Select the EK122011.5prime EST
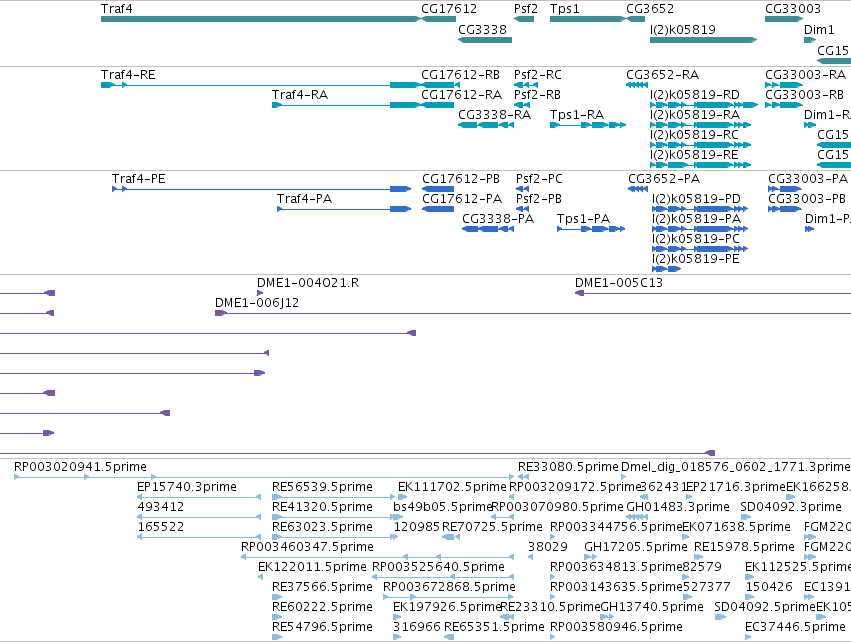Viewport: 851px width, 642px height. coord(261,577)
